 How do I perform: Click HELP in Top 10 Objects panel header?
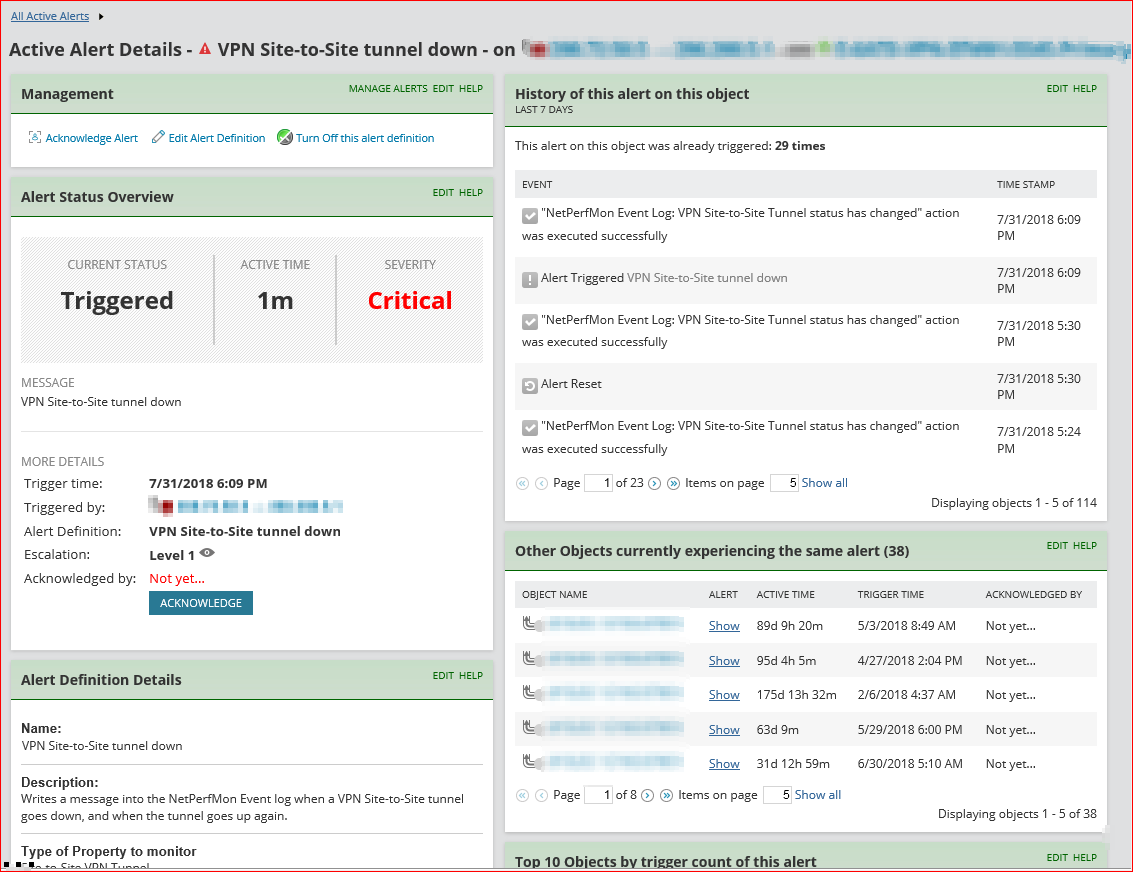pos(1085,858)
